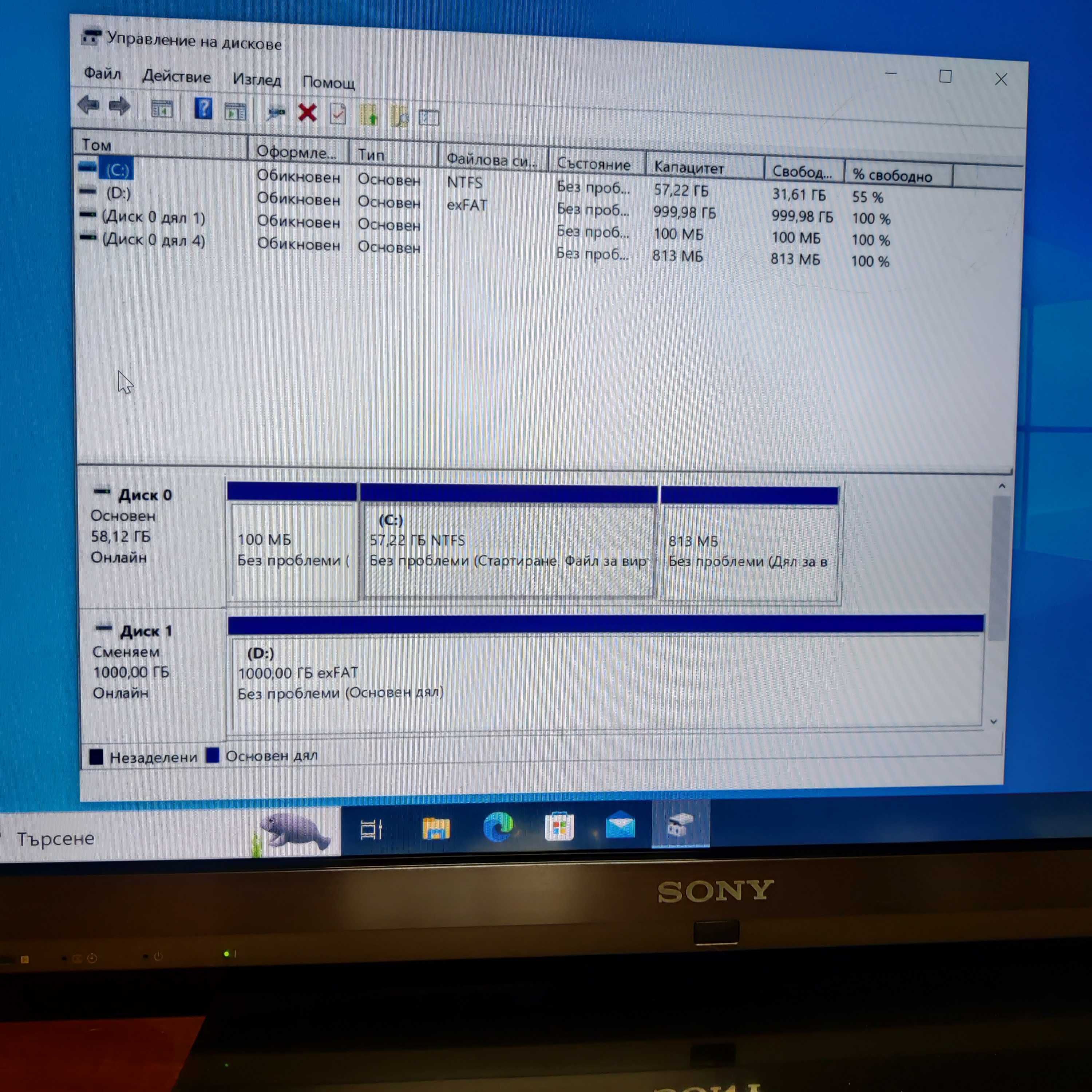This screenshot has width=1092, height=1092.
Task: Click the scroll down arrow in disk pane
Action: 994,722
